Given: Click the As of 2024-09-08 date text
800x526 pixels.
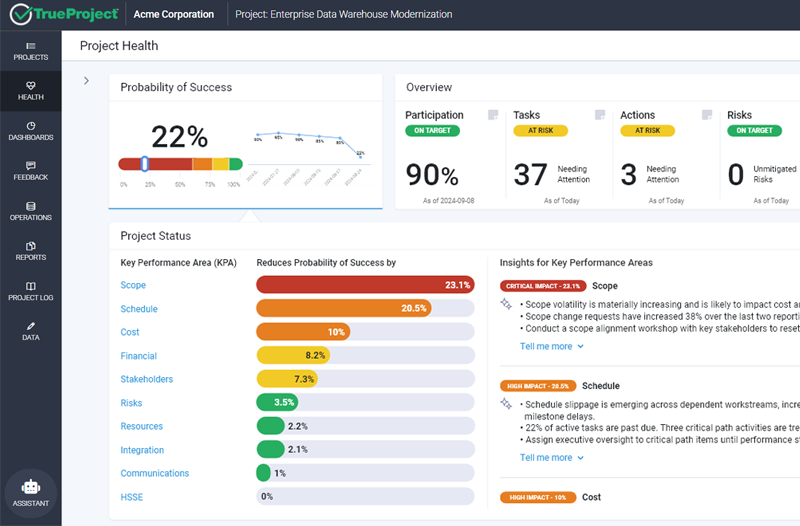Looking at the screenshot, I should 448,201.
